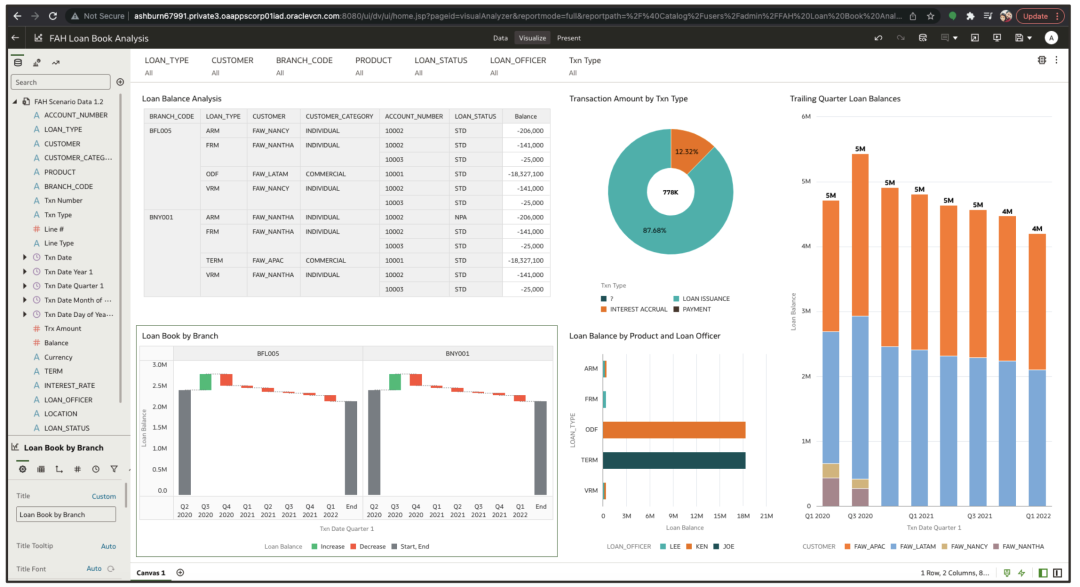Collapse the FAH Scenario Data 1.2 dataset
The height and width of the screenshot is (587, 1080).
pyautogui.click(x=15, y=101)
